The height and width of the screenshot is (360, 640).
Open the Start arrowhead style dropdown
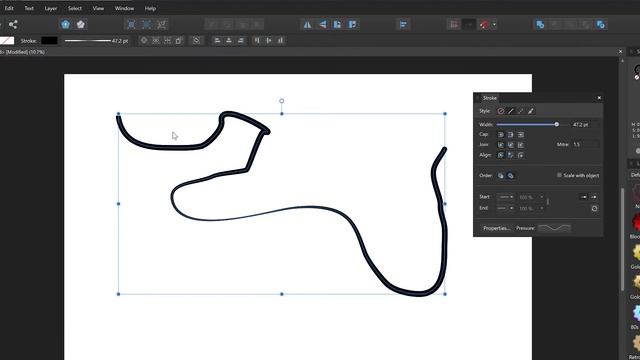click(505, 197)
